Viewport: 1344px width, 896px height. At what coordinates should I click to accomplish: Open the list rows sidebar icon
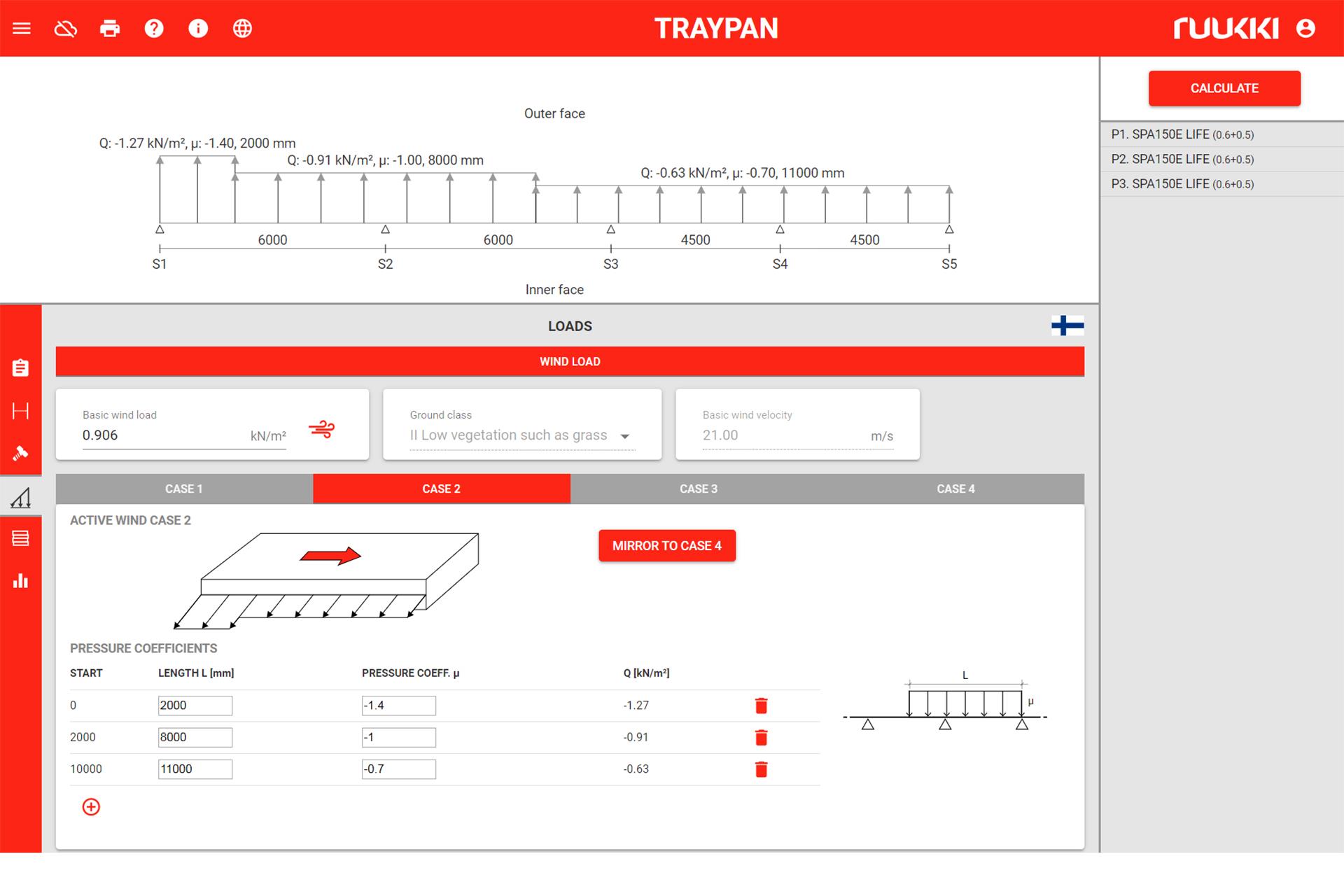pos(20,538)
